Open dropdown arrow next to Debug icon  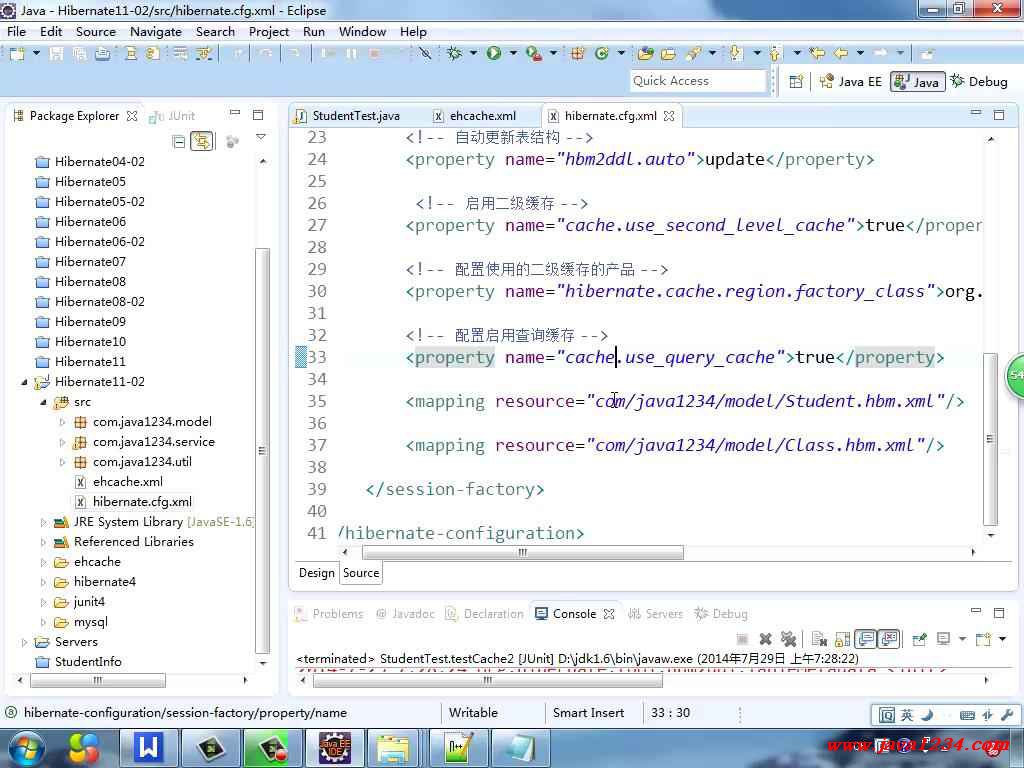tap(473, 54)
